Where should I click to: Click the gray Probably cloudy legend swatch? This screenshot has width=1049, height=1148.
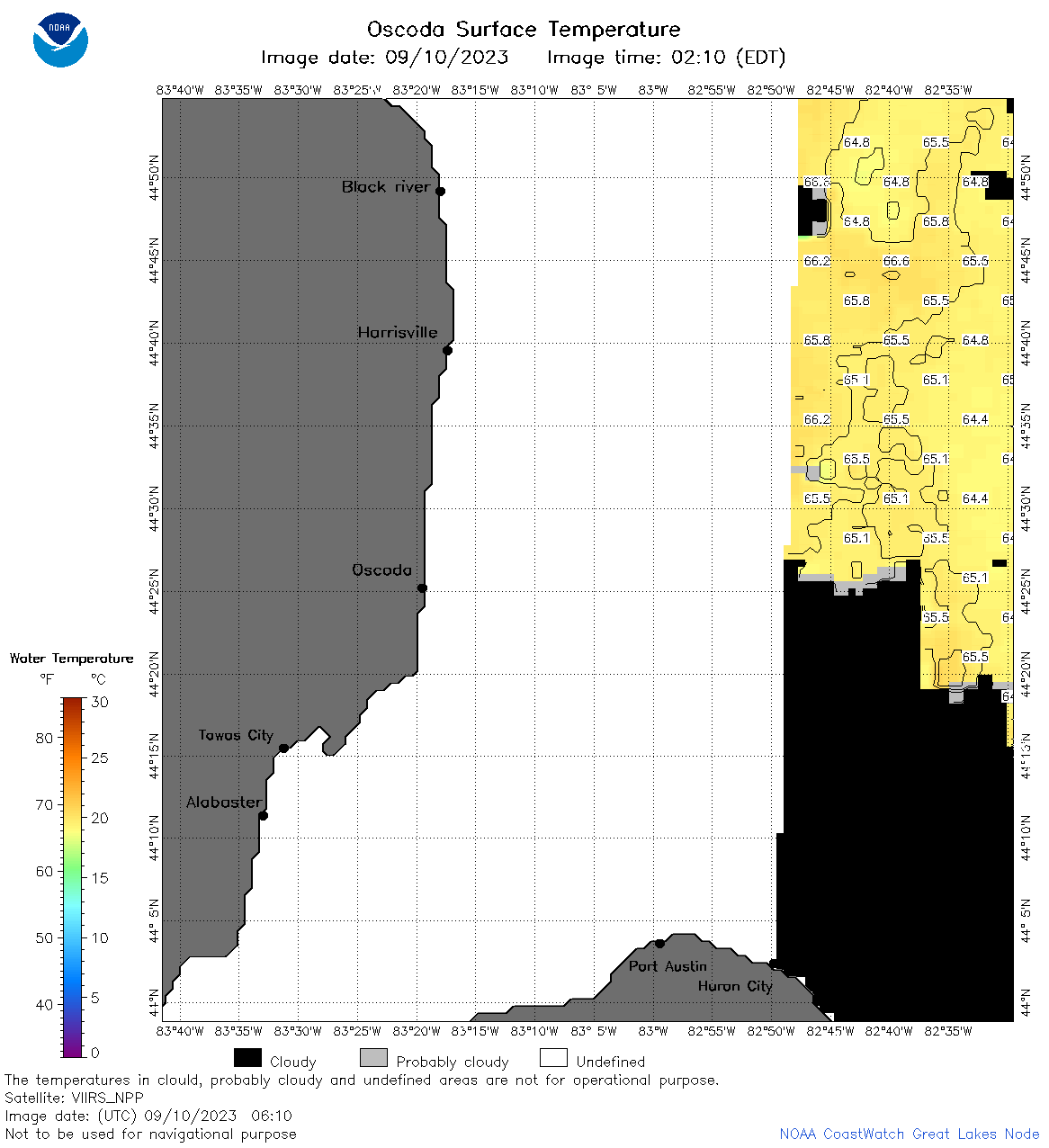pos(373,1058)
